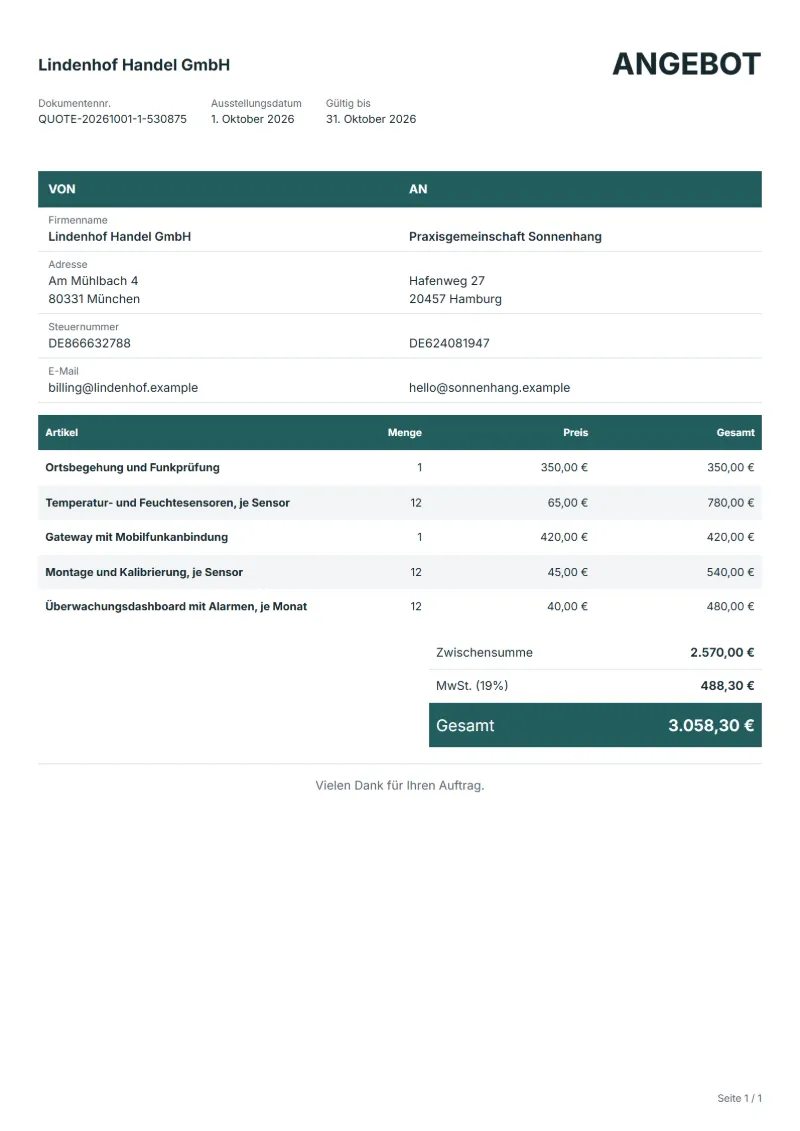Select recipient tax number DE624081947
Image resolution: width=800 pixels, height=1131 pixels.
(449, 343)
